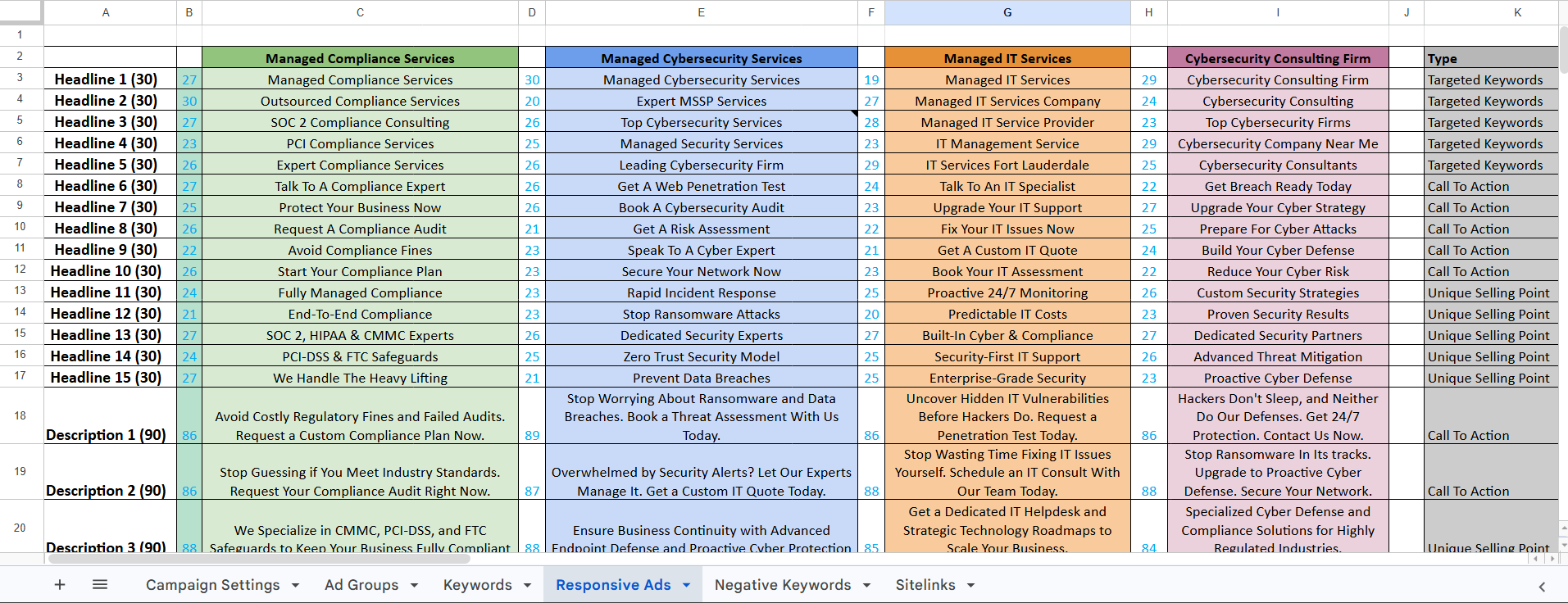Select the Uncover Hidden IT Vulnerabilities description cell

1007,415
